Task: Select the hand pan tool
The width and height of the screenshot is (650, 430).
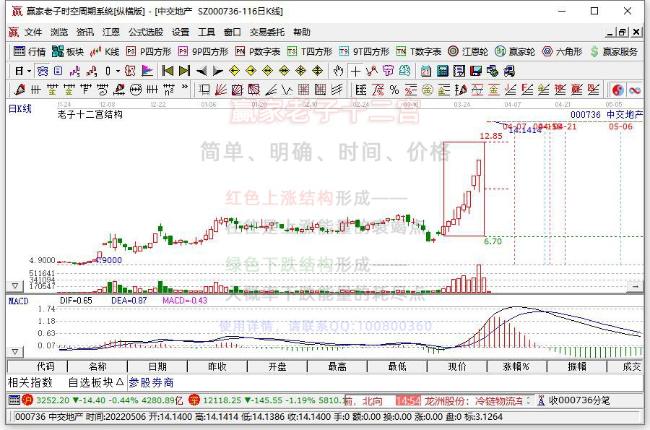Action: click(338, 71)
